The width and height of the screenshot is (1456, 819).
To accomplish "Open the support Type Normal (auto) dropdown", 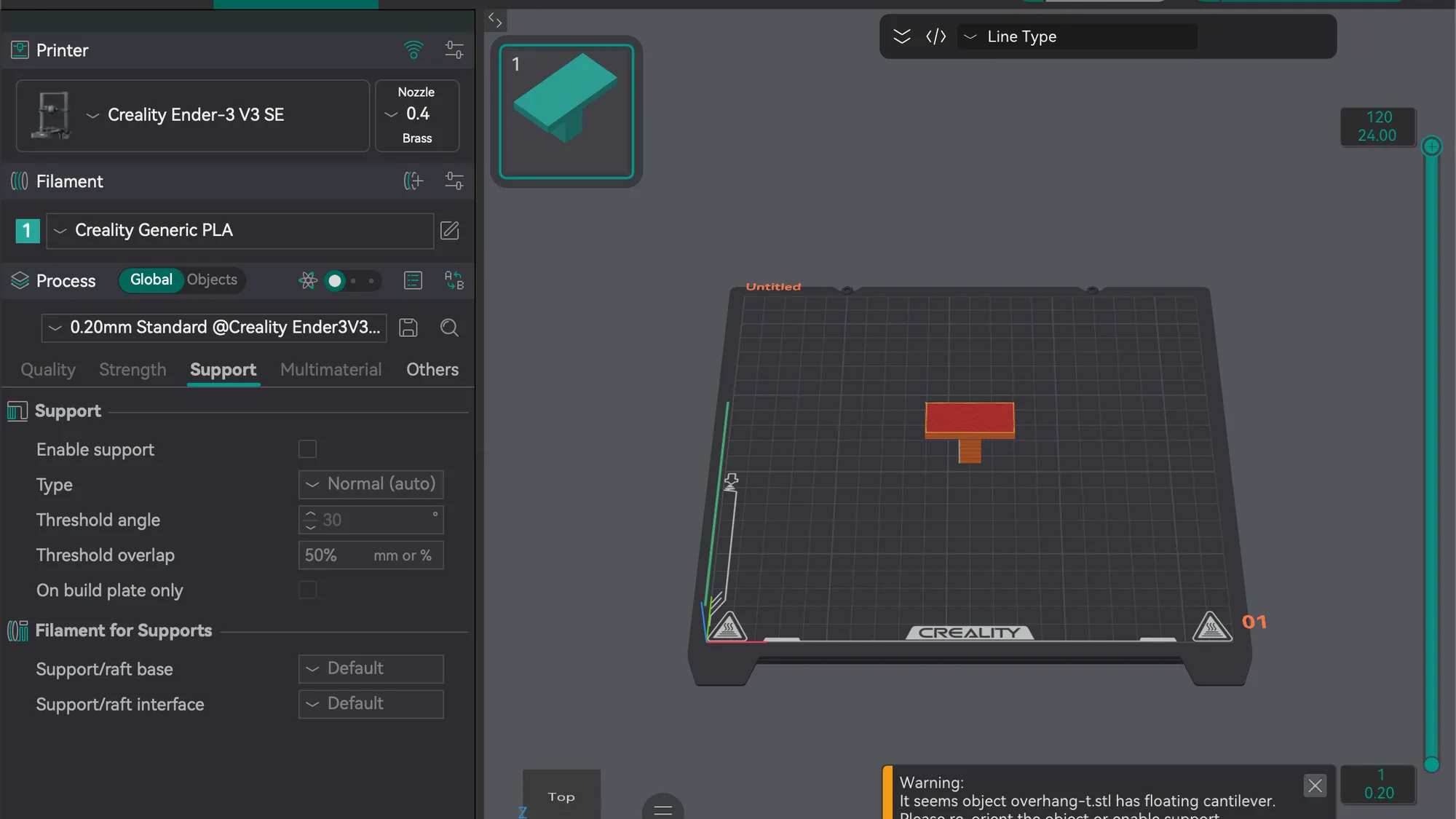I will pyautogui.click(x=371, y=484).
